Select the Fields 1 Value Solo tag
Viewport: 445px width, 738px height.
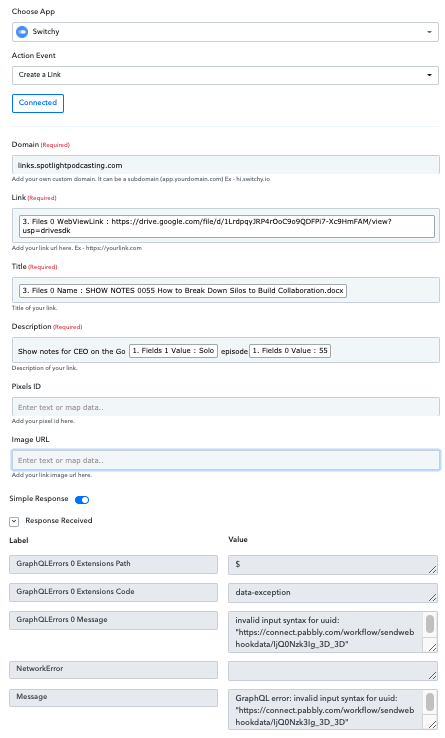click(x=173, y=351)
